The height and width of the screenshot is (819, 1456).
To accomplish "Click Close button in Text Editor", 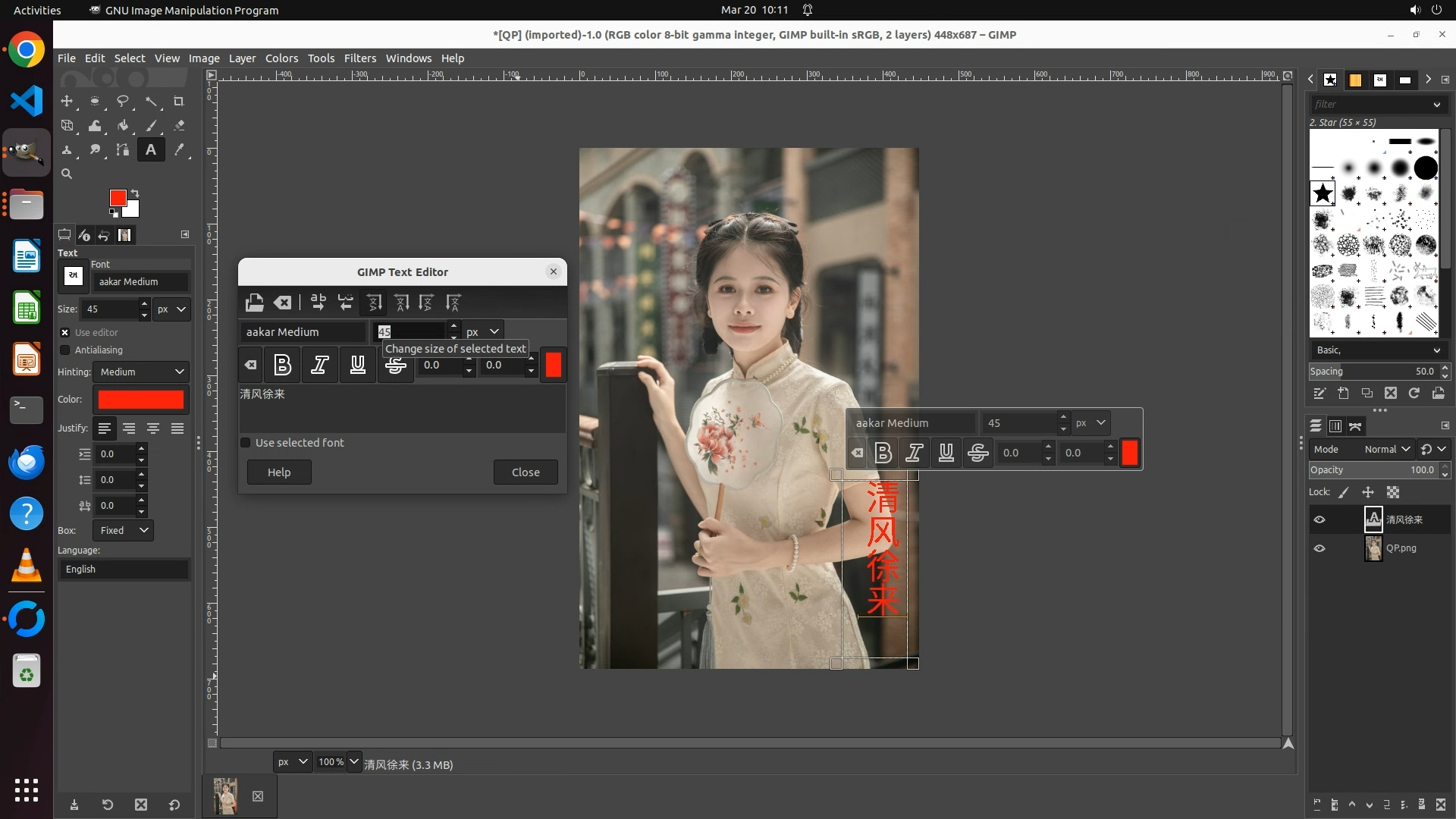I will click(526, 472).
